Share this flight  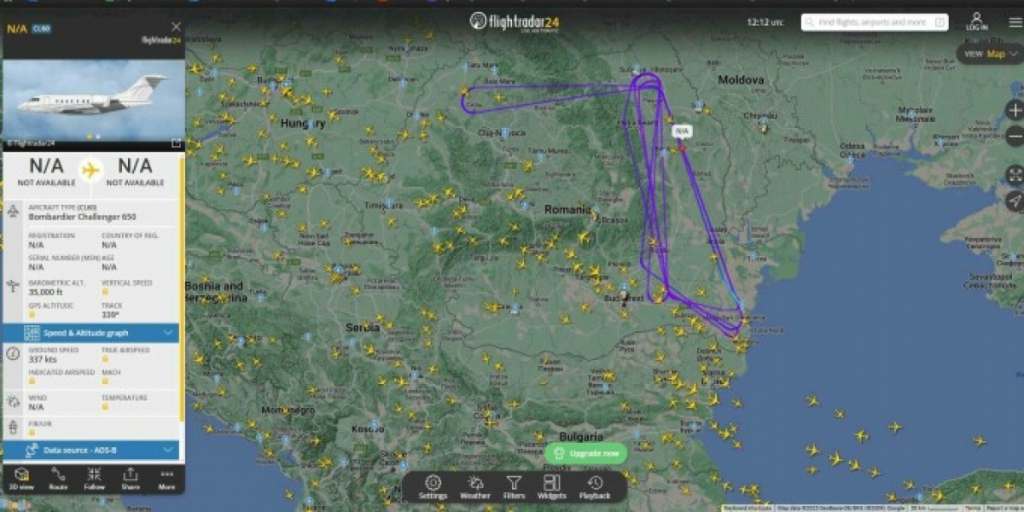coord(131,478)
